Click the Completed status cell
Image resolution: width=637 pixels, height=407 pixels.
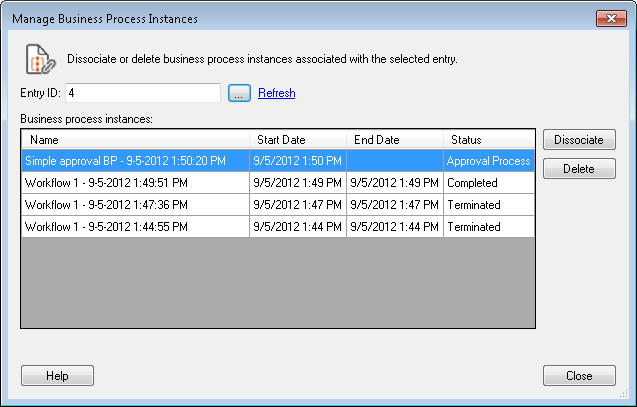(x=489, y=183)
